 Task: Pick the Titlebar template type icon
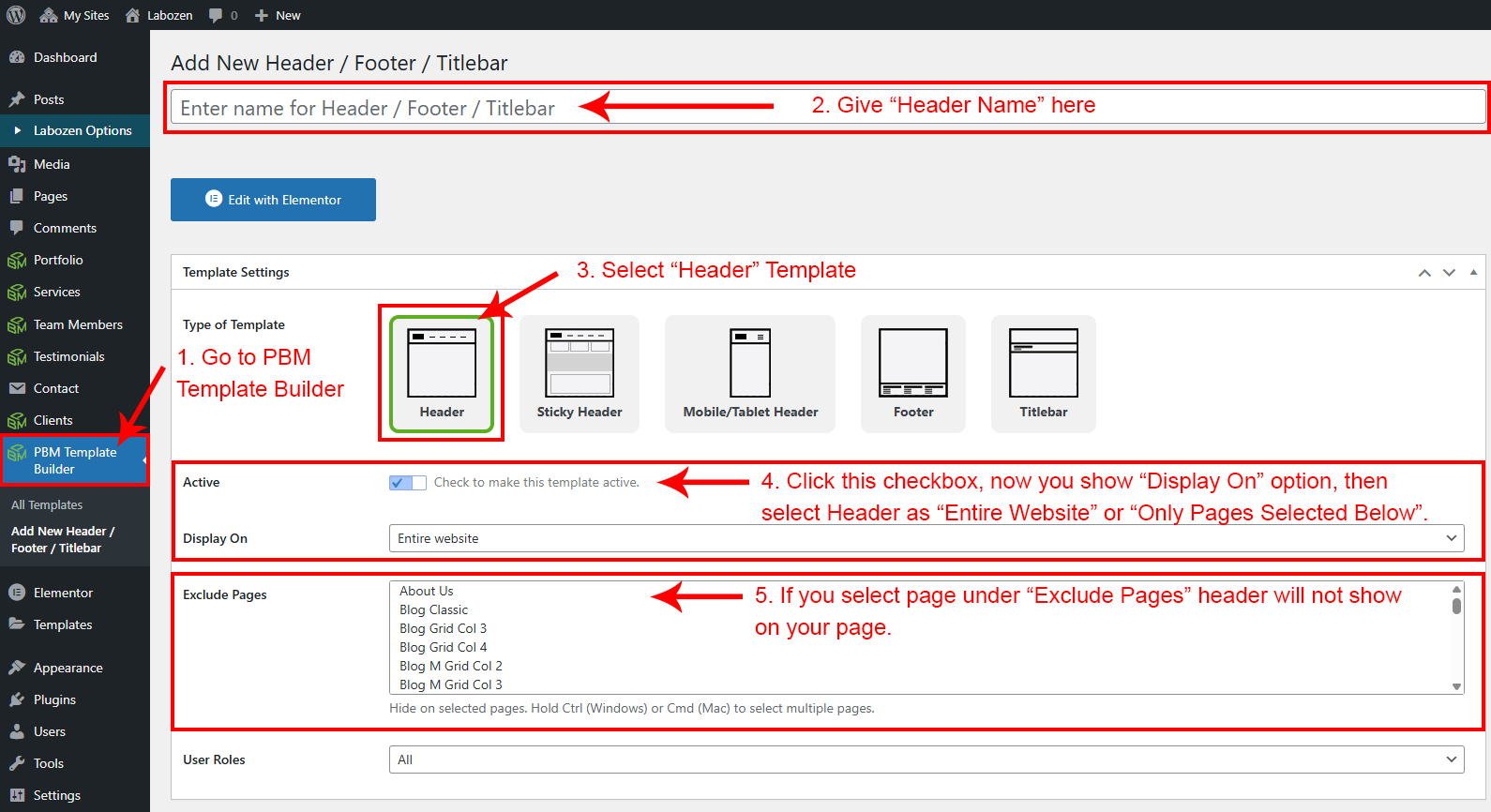point(1043,364)
